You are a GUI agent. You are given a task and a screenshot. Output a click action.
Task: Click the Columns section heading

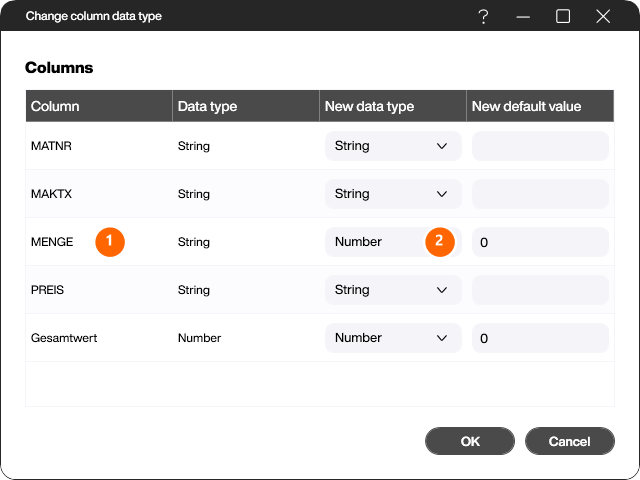[x=59, y=68]
